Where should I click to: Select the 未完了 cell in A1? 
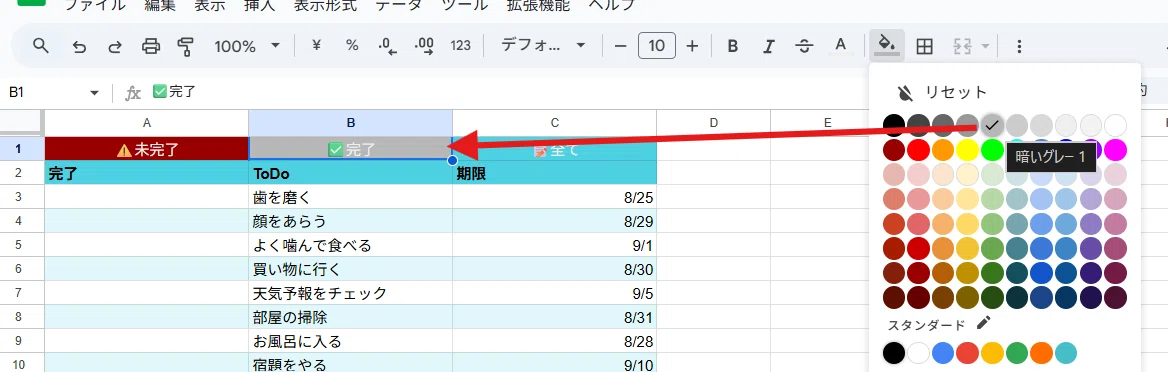point(147,148)
